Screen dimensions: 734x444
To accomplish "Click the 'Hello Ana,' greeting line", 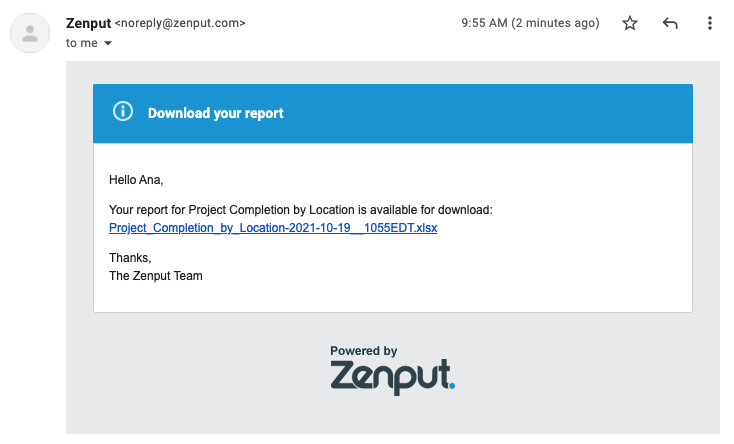I will pos(136,180).
